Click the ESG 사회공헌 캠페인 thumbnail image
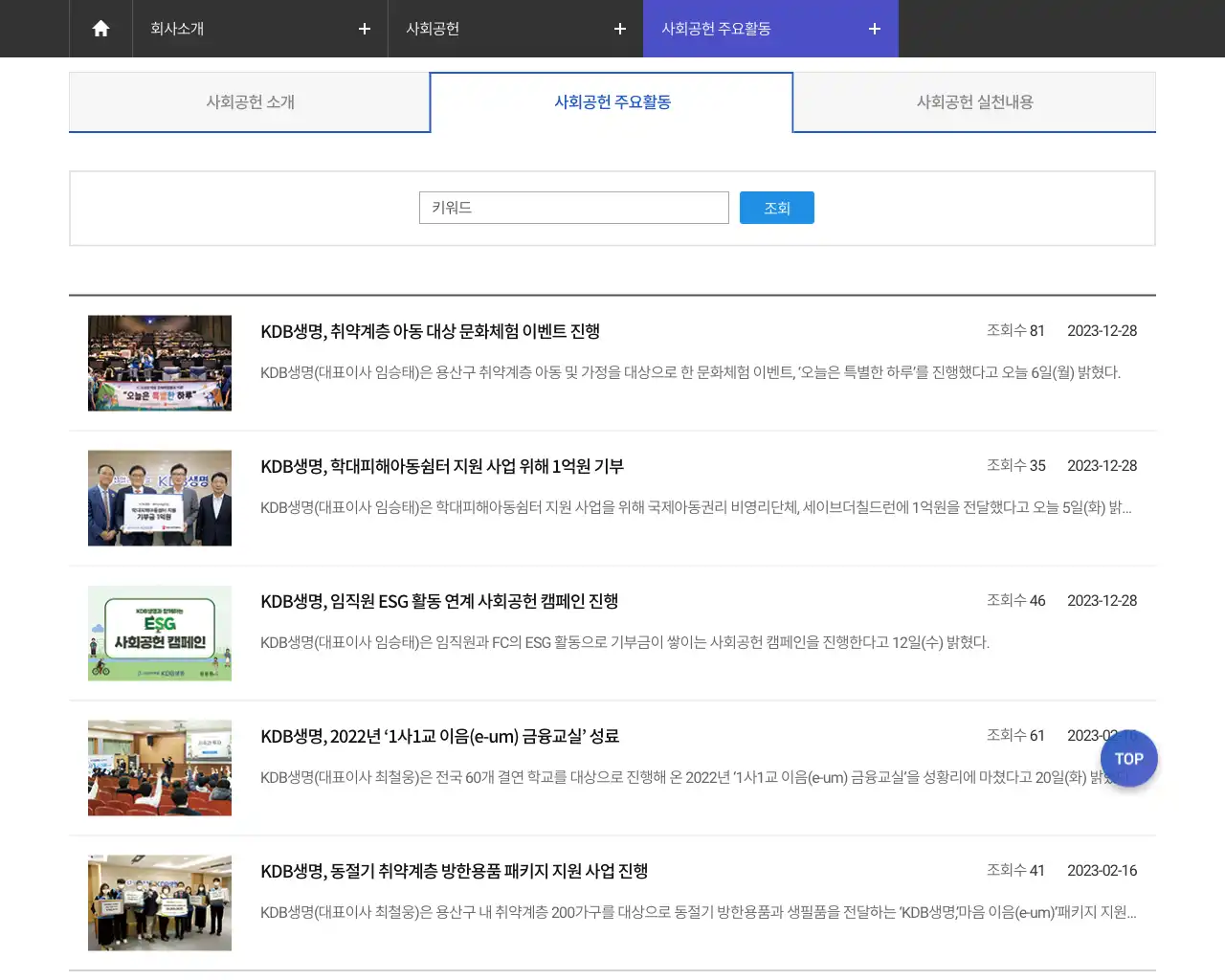This screenshot has width=1225, height=980. point(159,633)
